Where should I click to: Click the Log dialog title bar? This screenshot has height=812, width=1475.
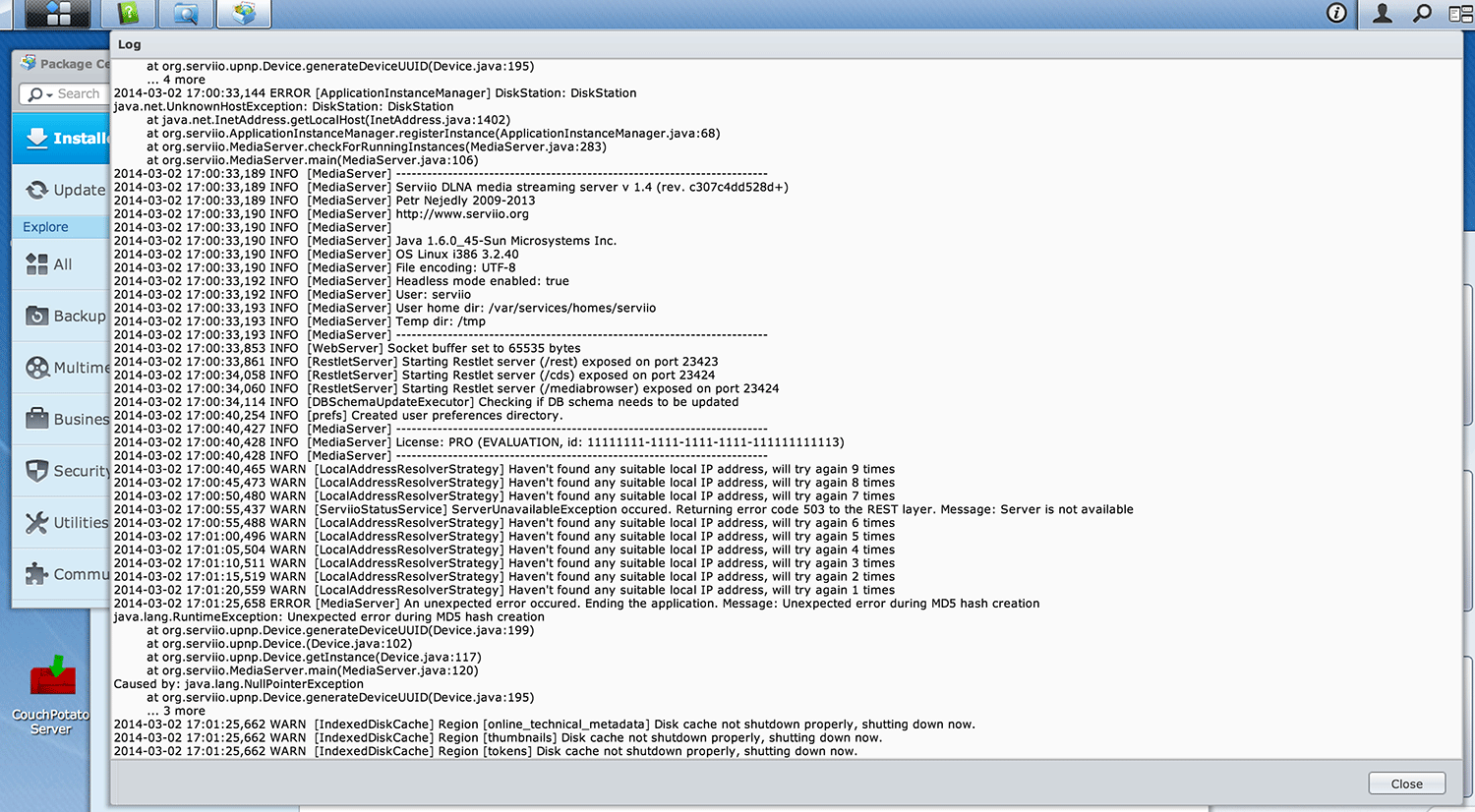(x=786, y=44)
